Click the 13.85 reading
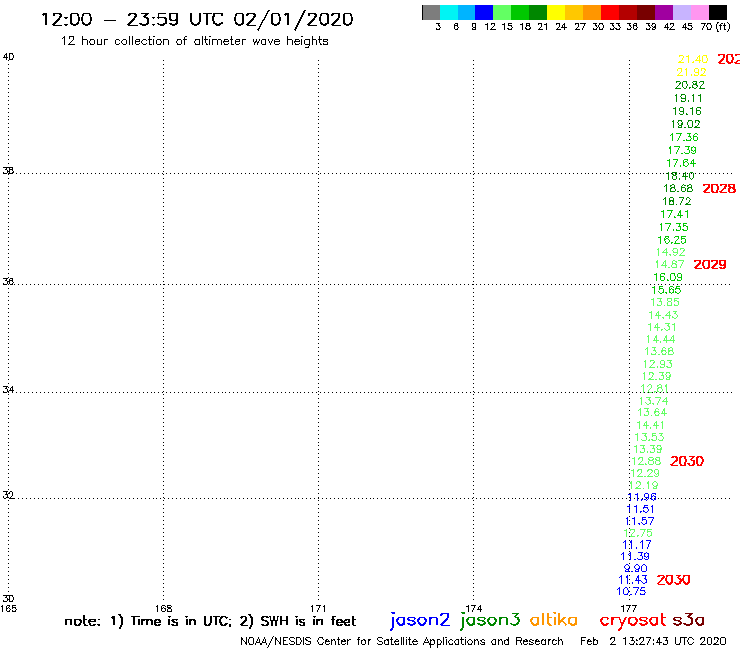 [x=665, y=302]
